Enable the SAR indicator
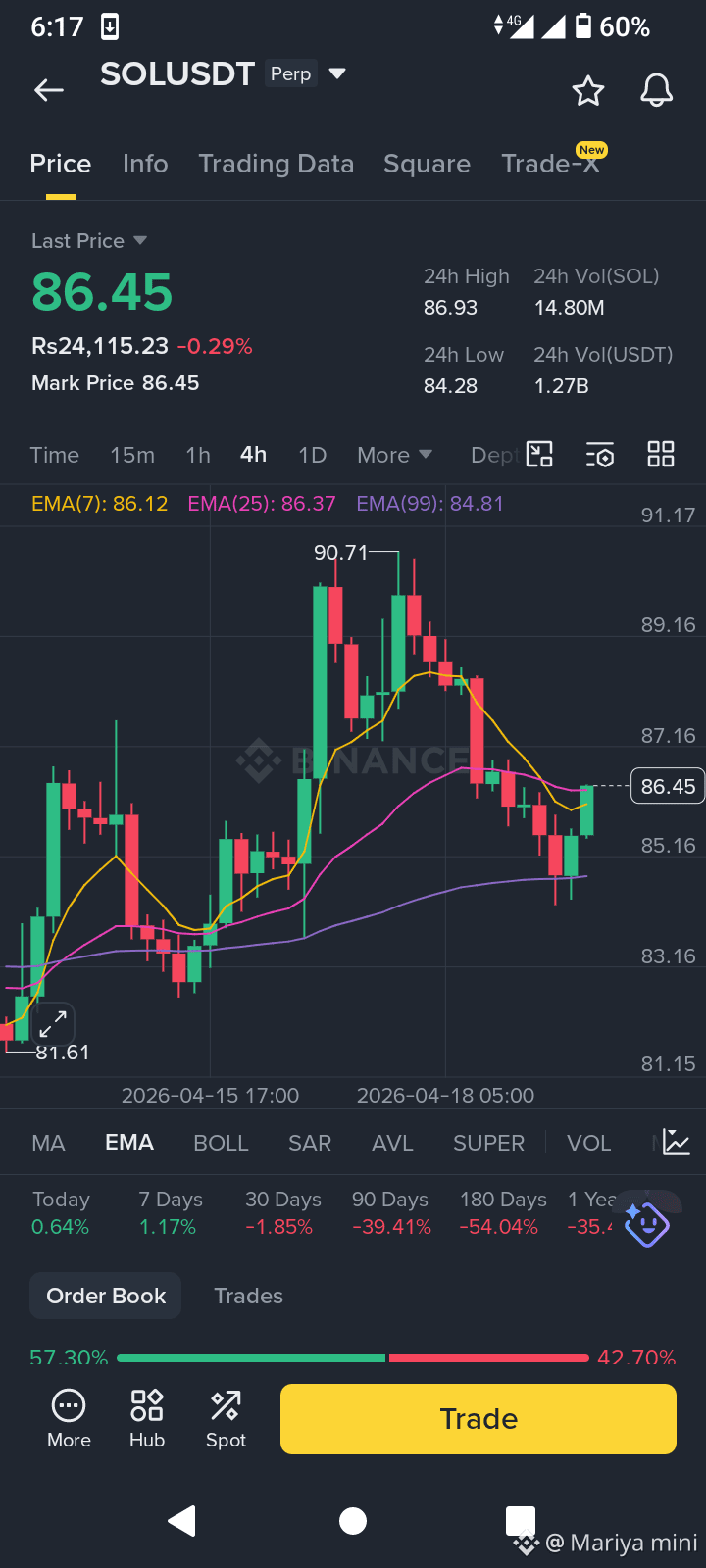Viewport: 706px width, 1568px height. (x=310, y=1143)
